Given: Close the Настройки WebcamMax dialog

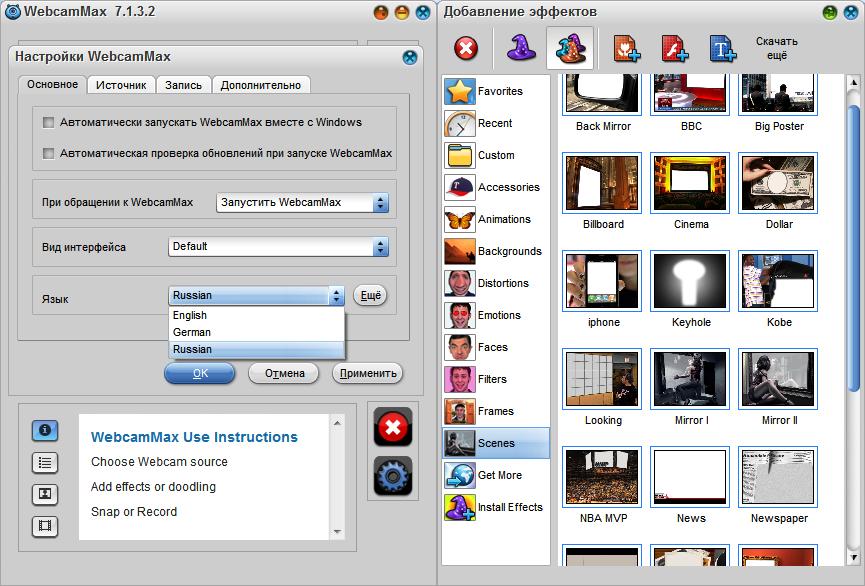Looking at the screenshot, I should click(410, 57).
